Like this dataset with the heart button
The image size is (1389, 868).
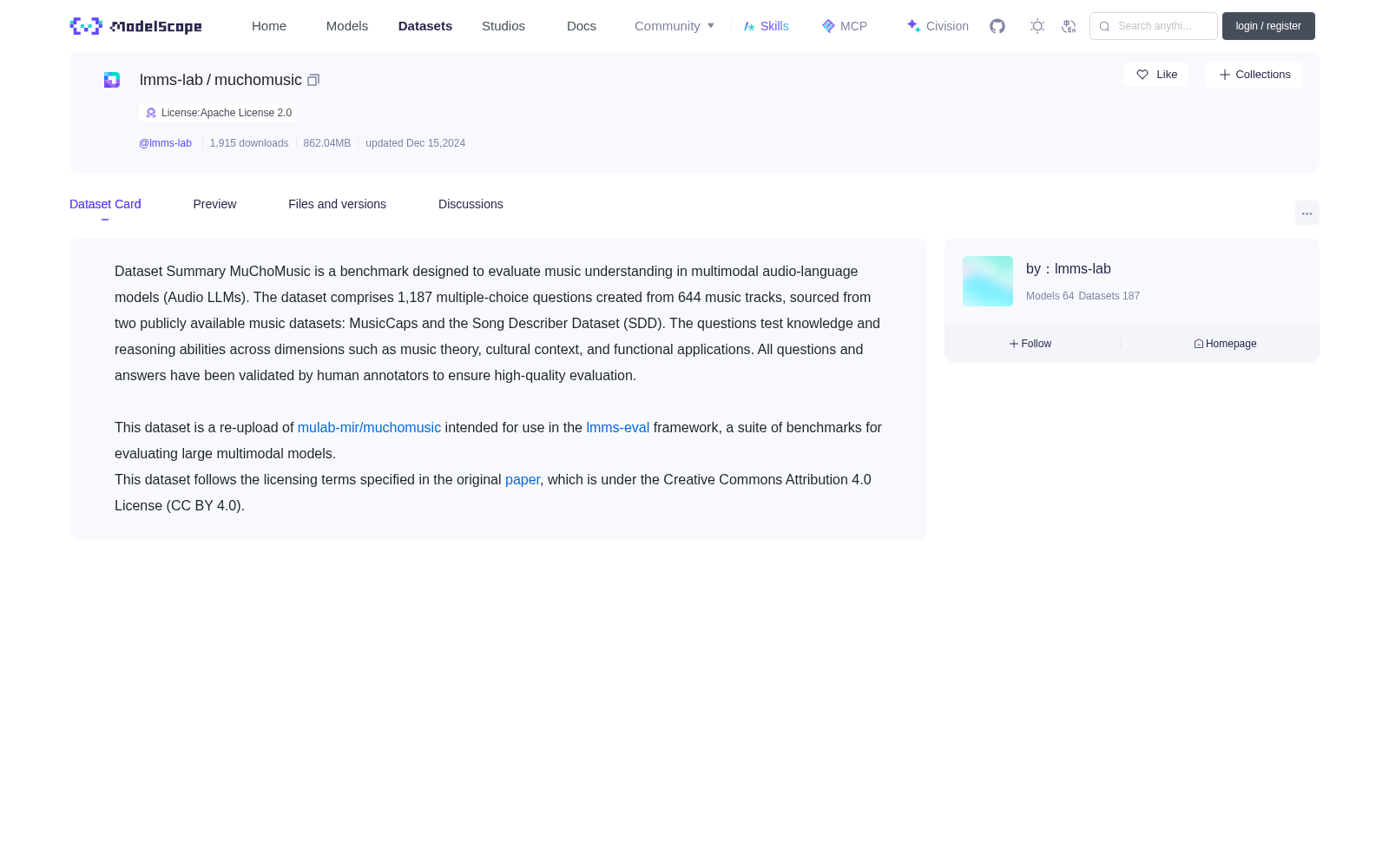[1155, 75]
